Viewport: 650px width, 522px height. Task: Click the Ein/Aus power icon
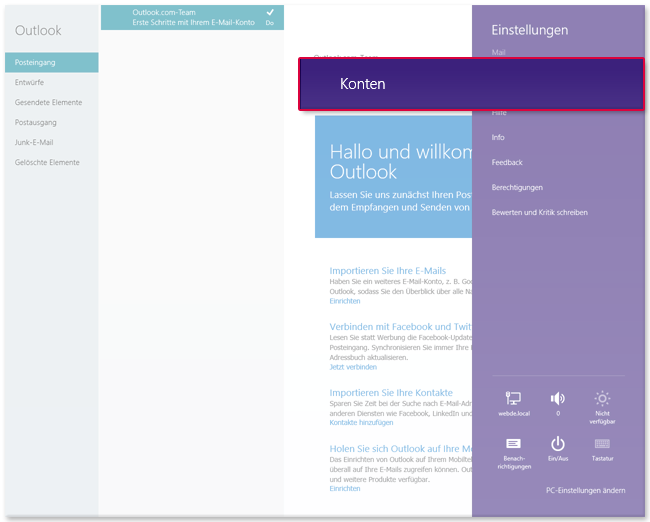coord(558,446)
